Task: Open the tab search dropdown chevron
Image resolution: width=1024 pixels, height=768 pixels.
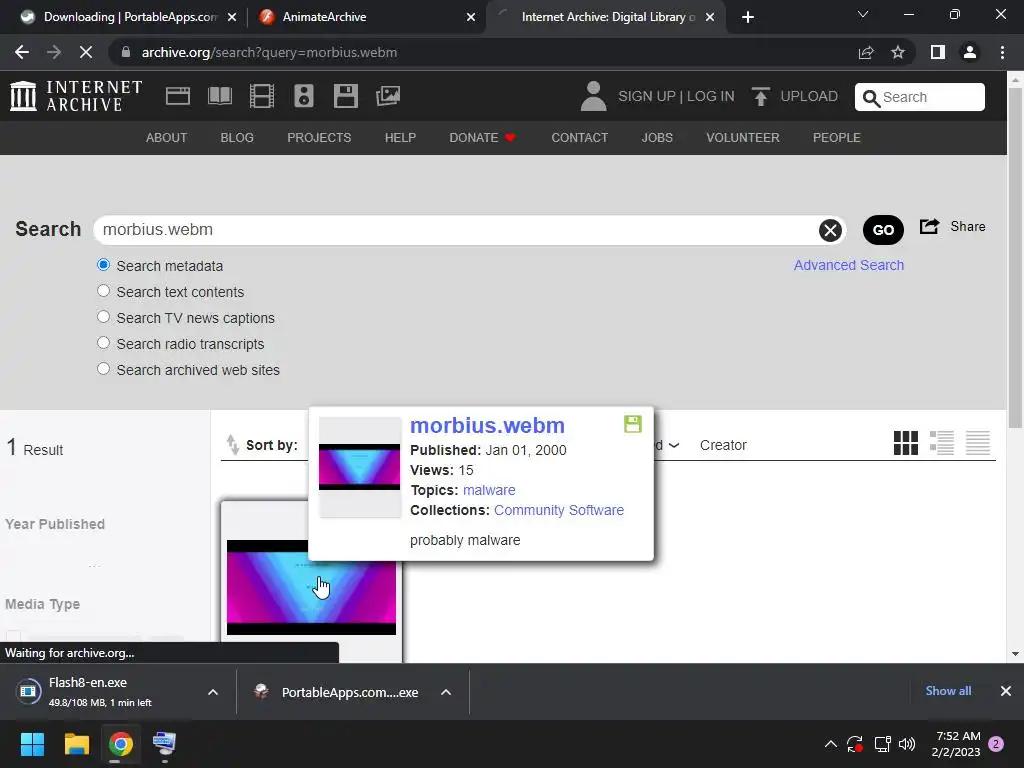Action: tap(863, 14)
